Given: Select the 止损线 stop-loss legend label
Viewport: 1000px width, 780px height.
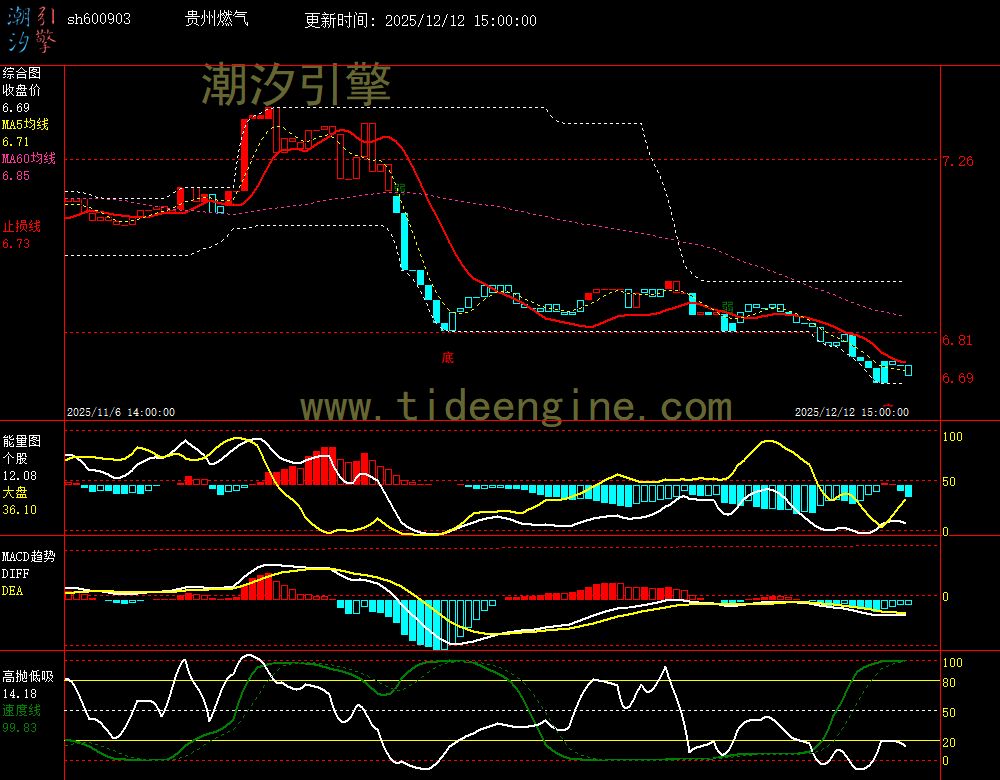Looking at the screenshot, I should (21, 226).
